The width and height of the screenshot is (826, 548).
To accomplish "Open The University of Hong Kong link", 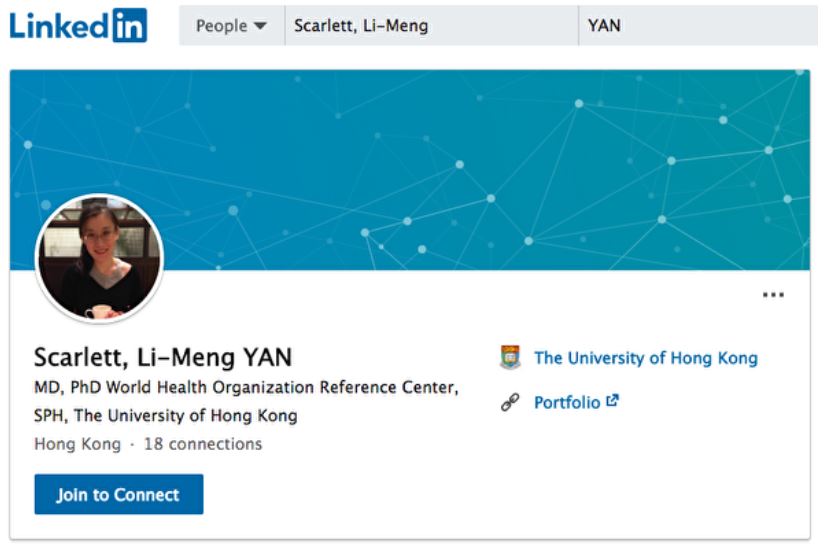I will click(646, 358).
